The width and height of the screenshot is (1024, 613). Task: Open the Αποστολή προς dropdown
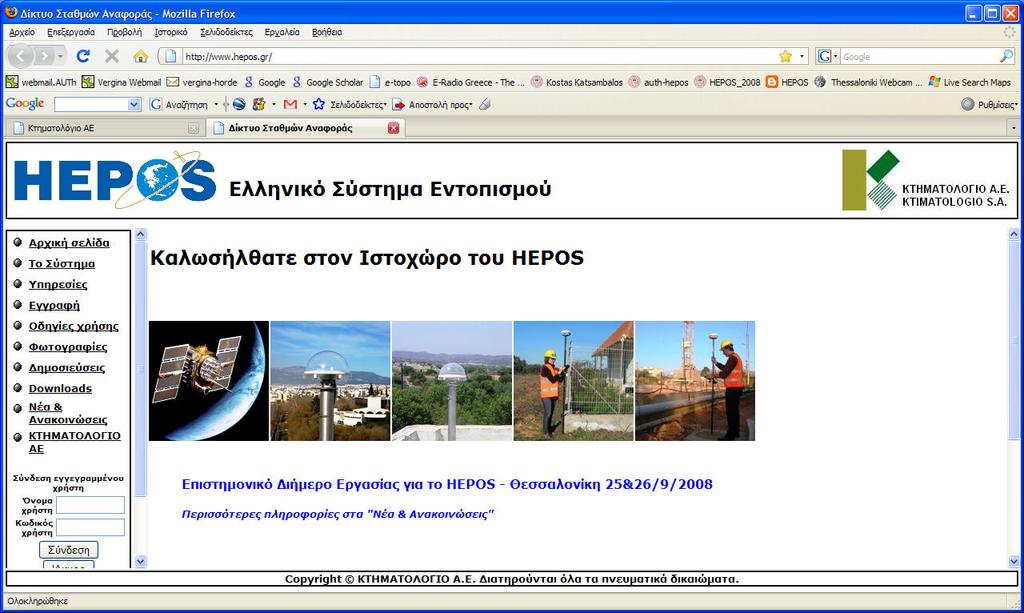(x=432, y=104)
